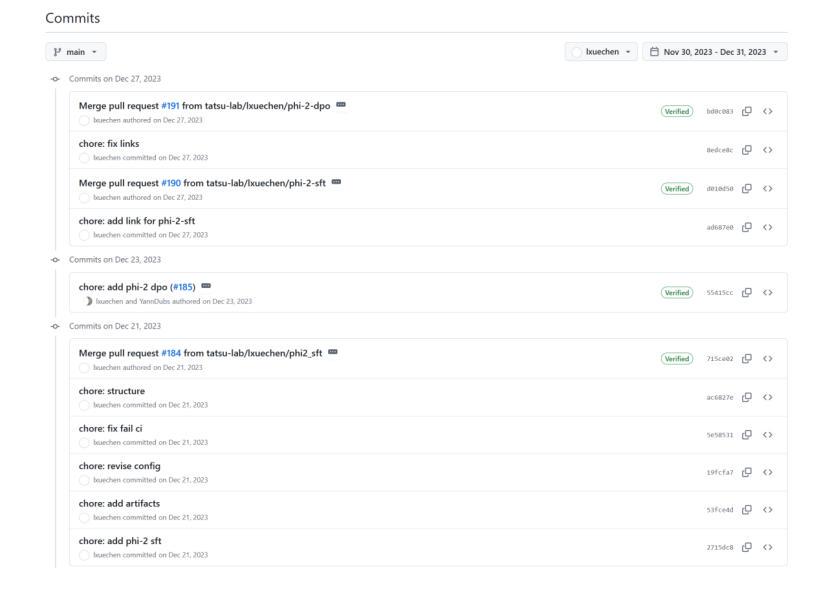Browse repository at 'chore: structure' commit

pos(768,397)
